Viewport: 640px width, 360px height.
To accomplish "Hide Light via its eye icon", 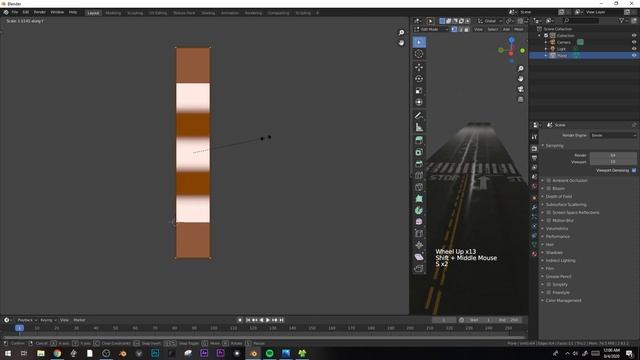I will (x=634, y=49).
